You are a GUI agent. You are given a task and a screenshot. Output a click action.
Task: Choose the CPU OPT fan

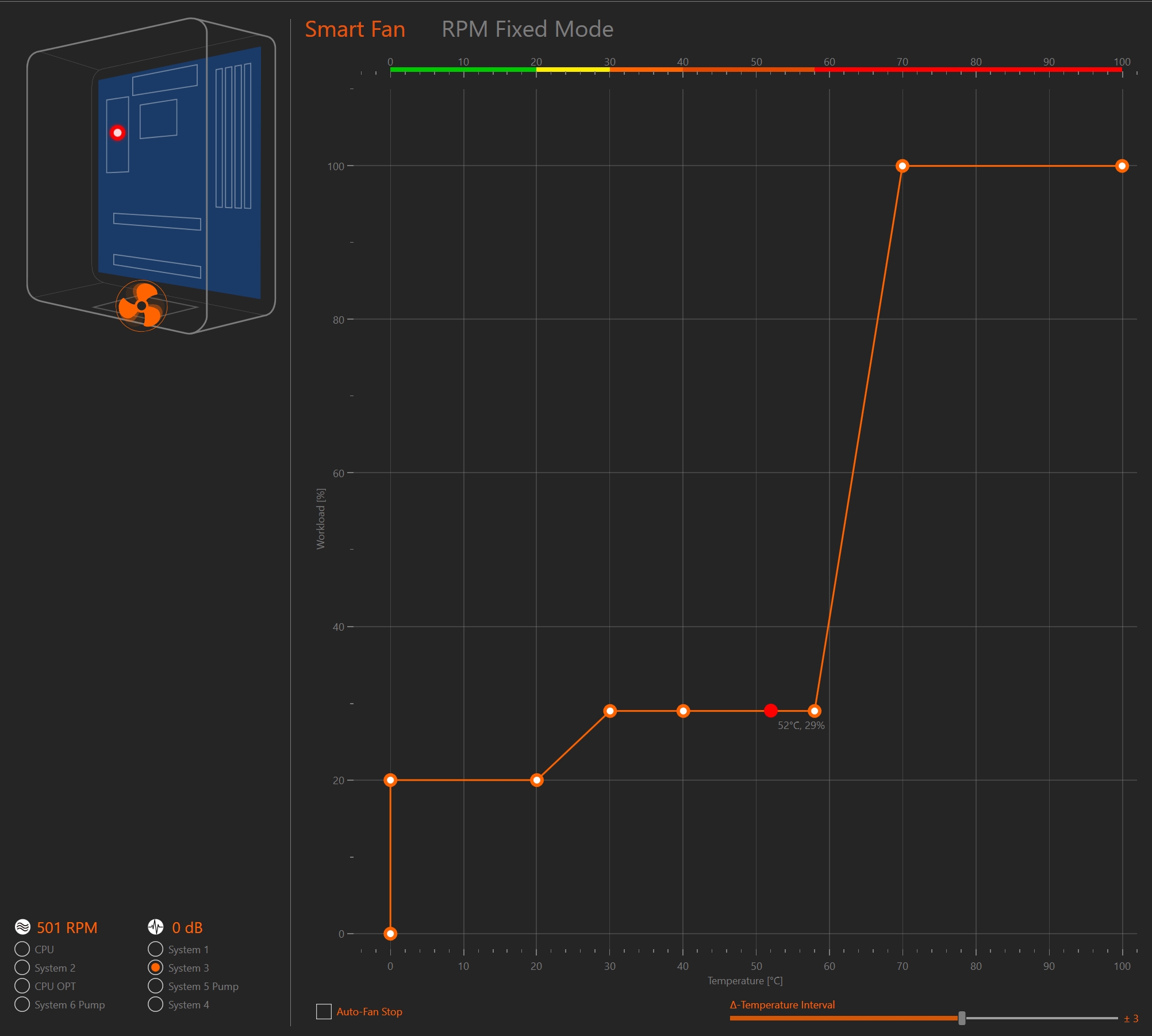(x=22, y=986)
